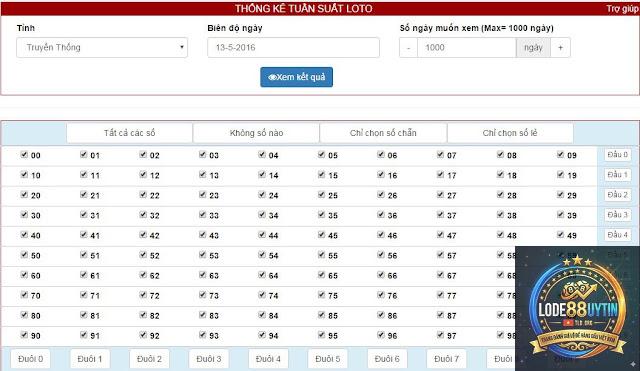Toggle the checkbox for number 67

coord(440,274)
